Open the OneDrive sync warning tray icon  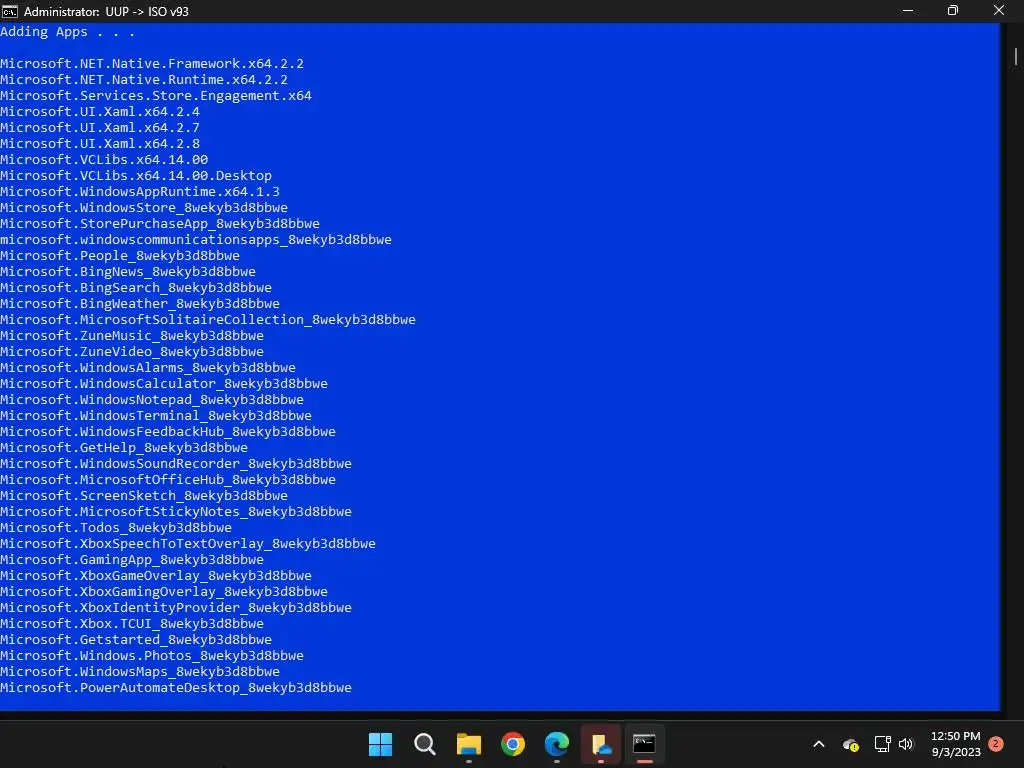850,744
